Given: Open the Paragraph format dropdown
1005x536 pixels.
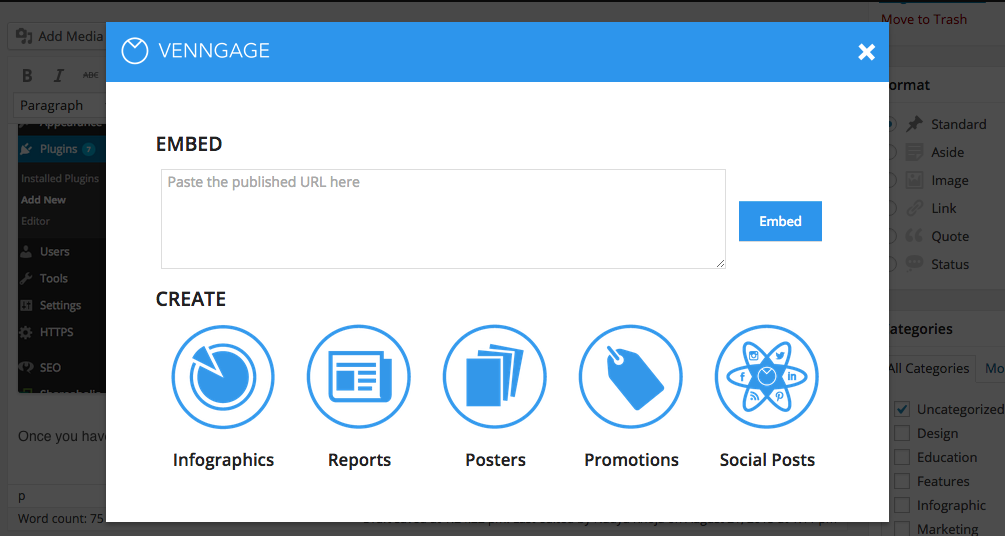Looking at the screenshot, I should [x=60, y=105].
